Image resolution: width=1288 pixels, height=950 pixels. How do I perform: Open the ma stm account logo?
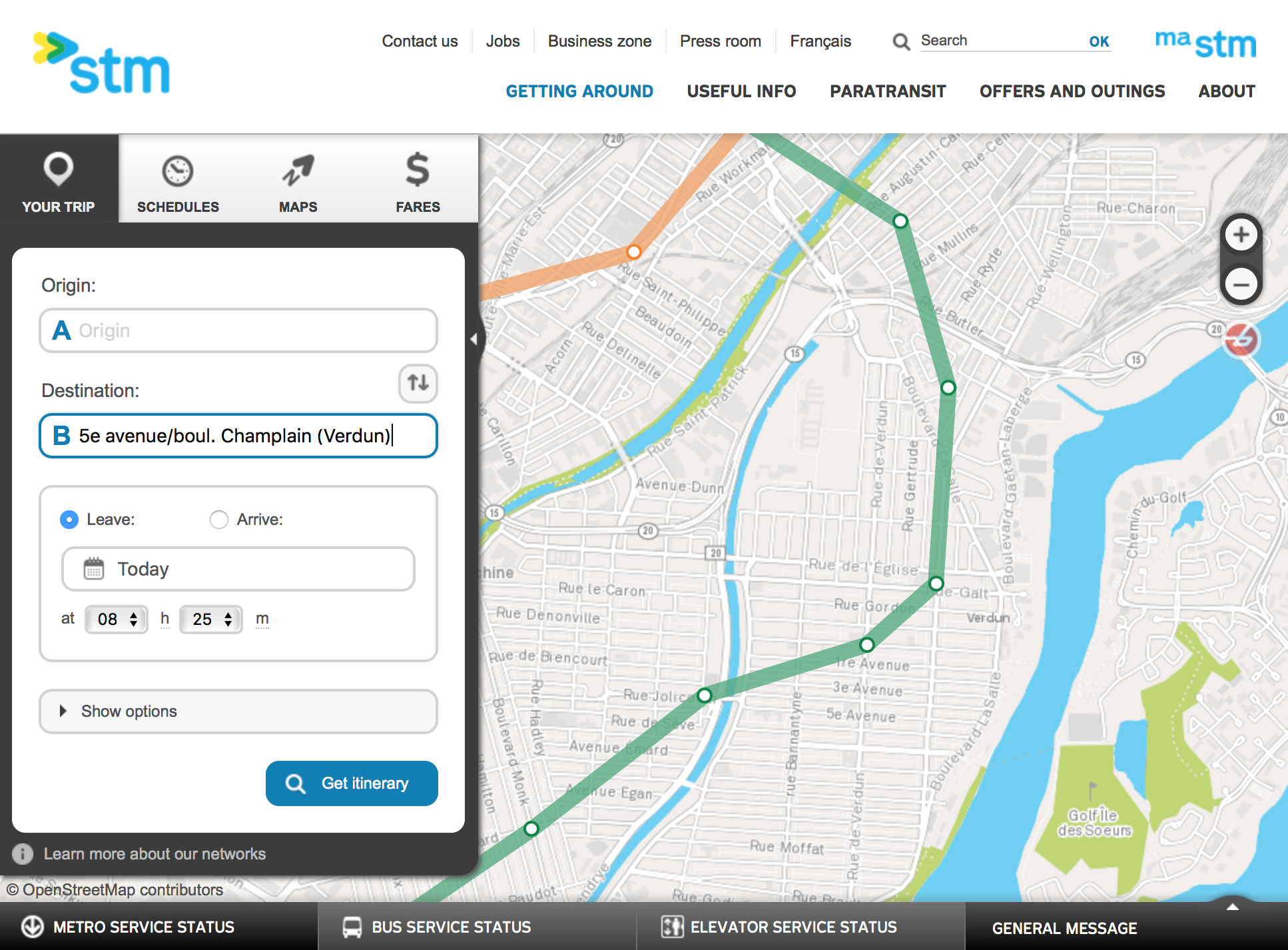pyautogui.click(x=1205, y=43)
